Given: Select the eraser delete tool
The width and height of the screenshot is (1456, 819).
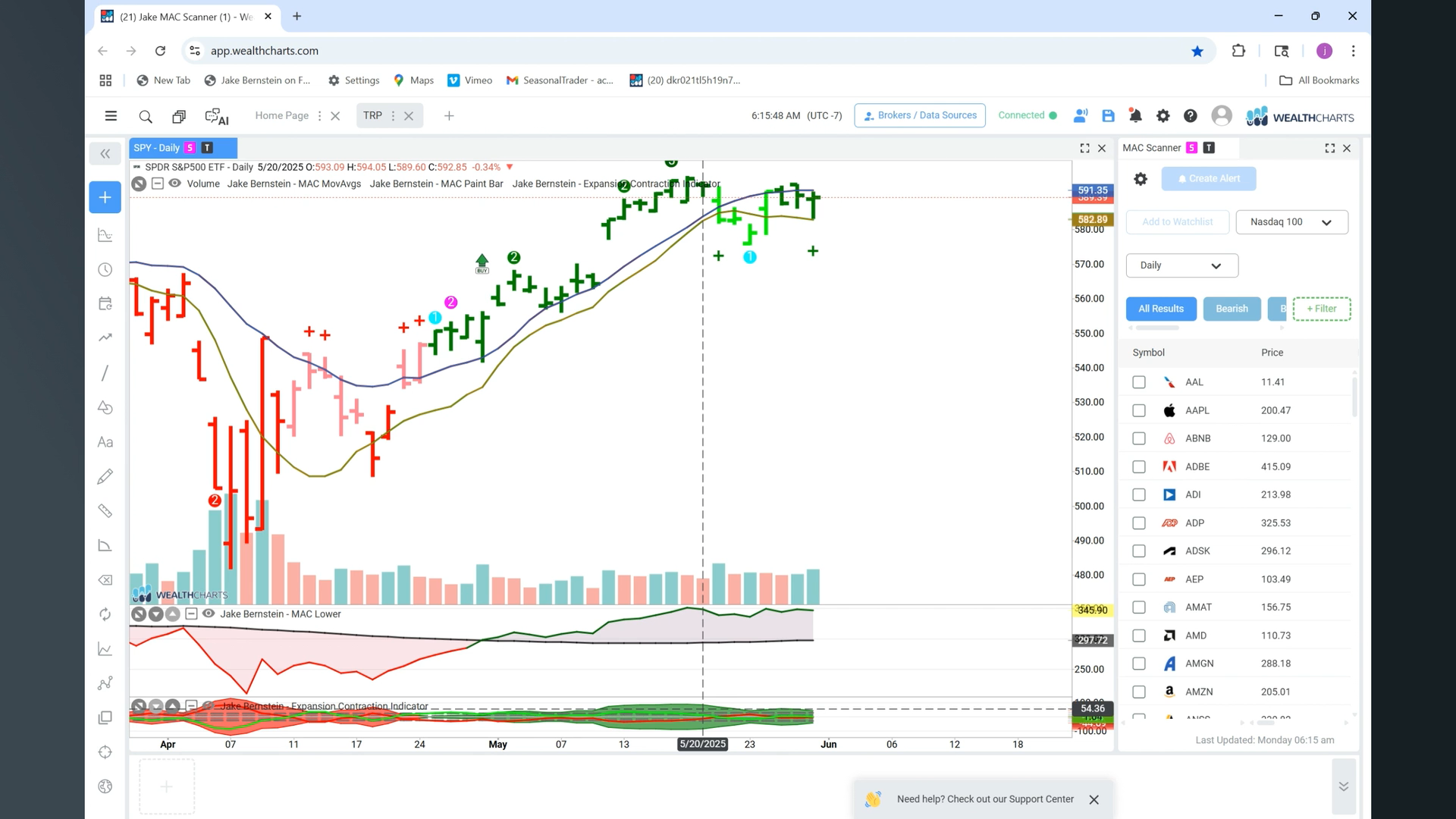Looking at the screenshot, I should tap(105, 580).
